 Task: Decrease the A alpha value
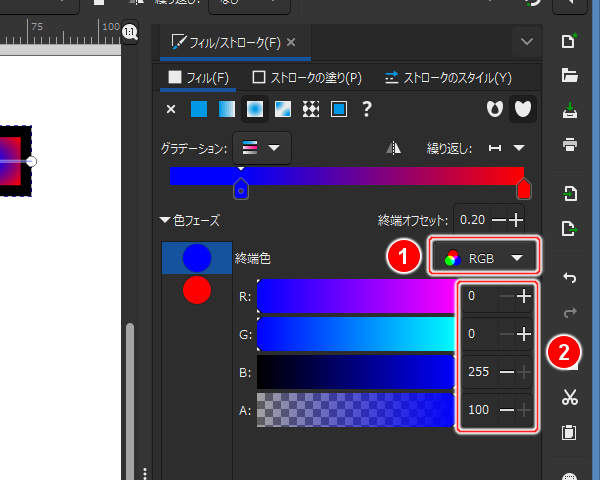[507, 410]
